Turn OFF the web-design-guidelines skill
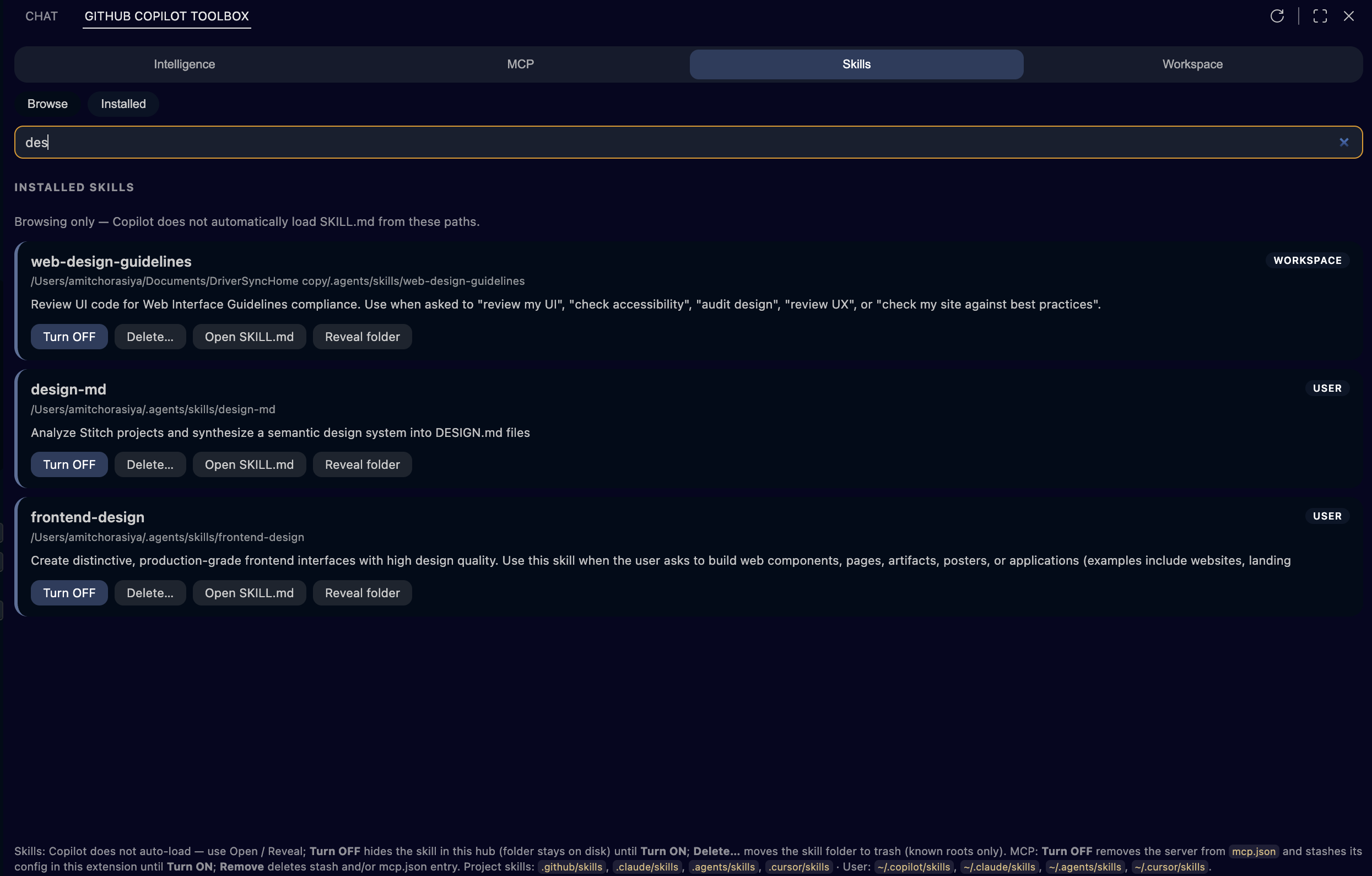Image resolution: width=1372 pixels, height=876 pixels. pyautogui.click(x=69, y=336)
